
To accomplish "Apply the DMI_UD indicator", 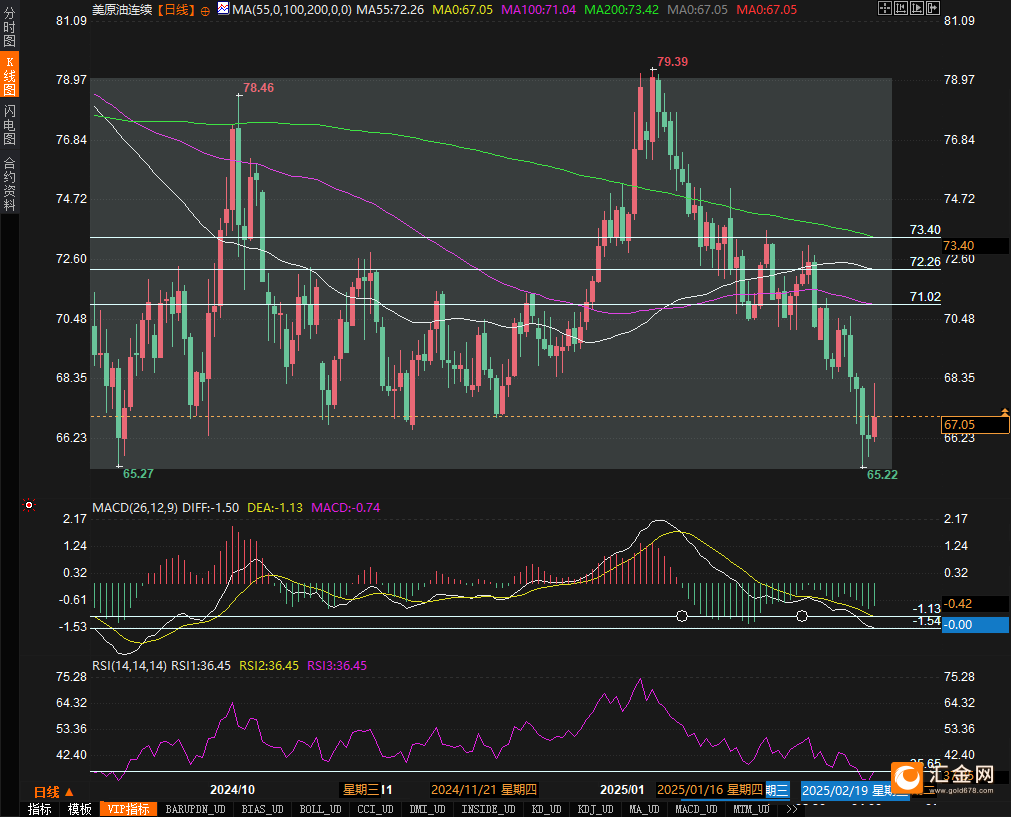I will pos(427,809).
